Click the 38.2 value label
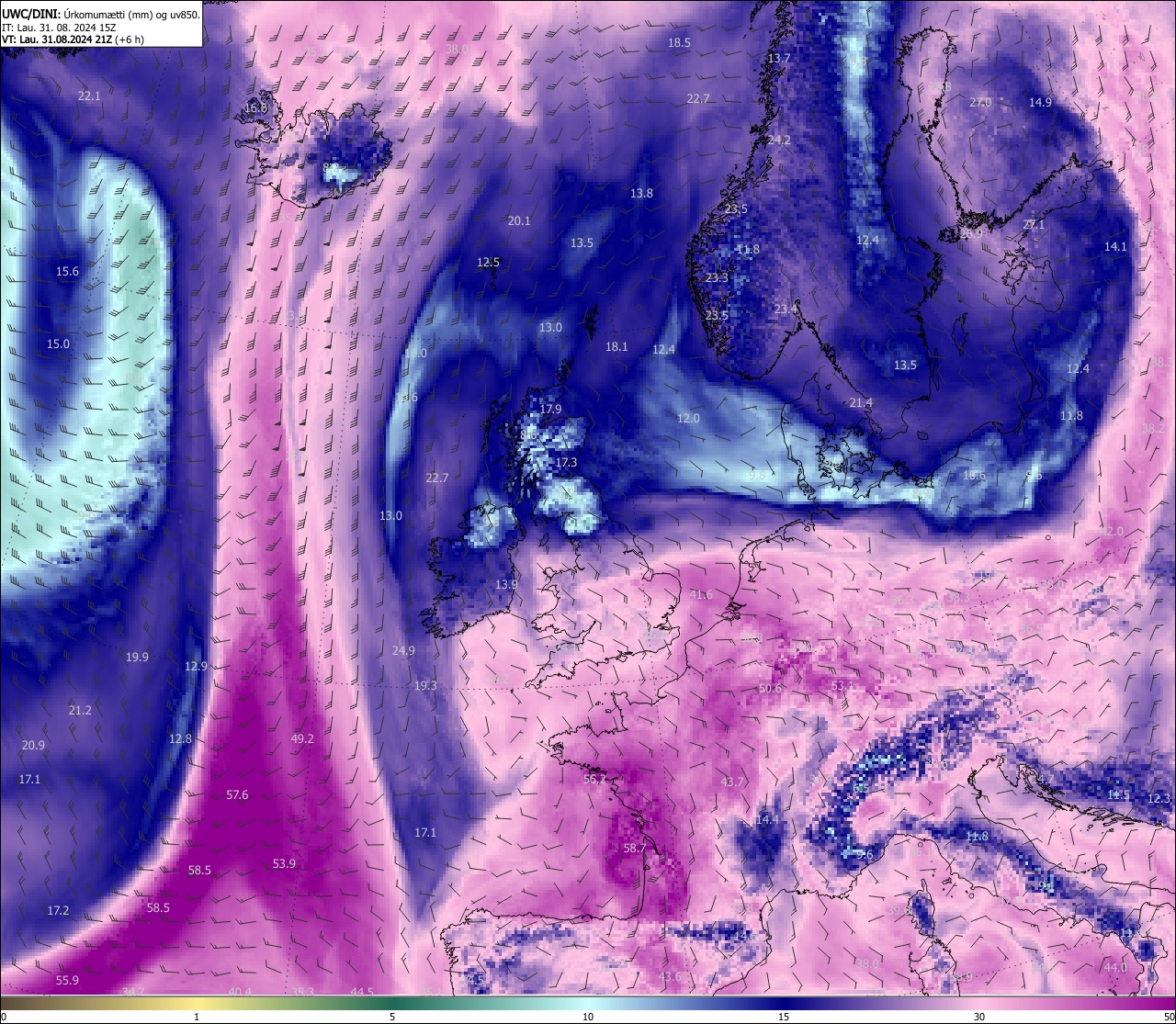This screenshot has width=1176, height=1024. [1153, 429]
